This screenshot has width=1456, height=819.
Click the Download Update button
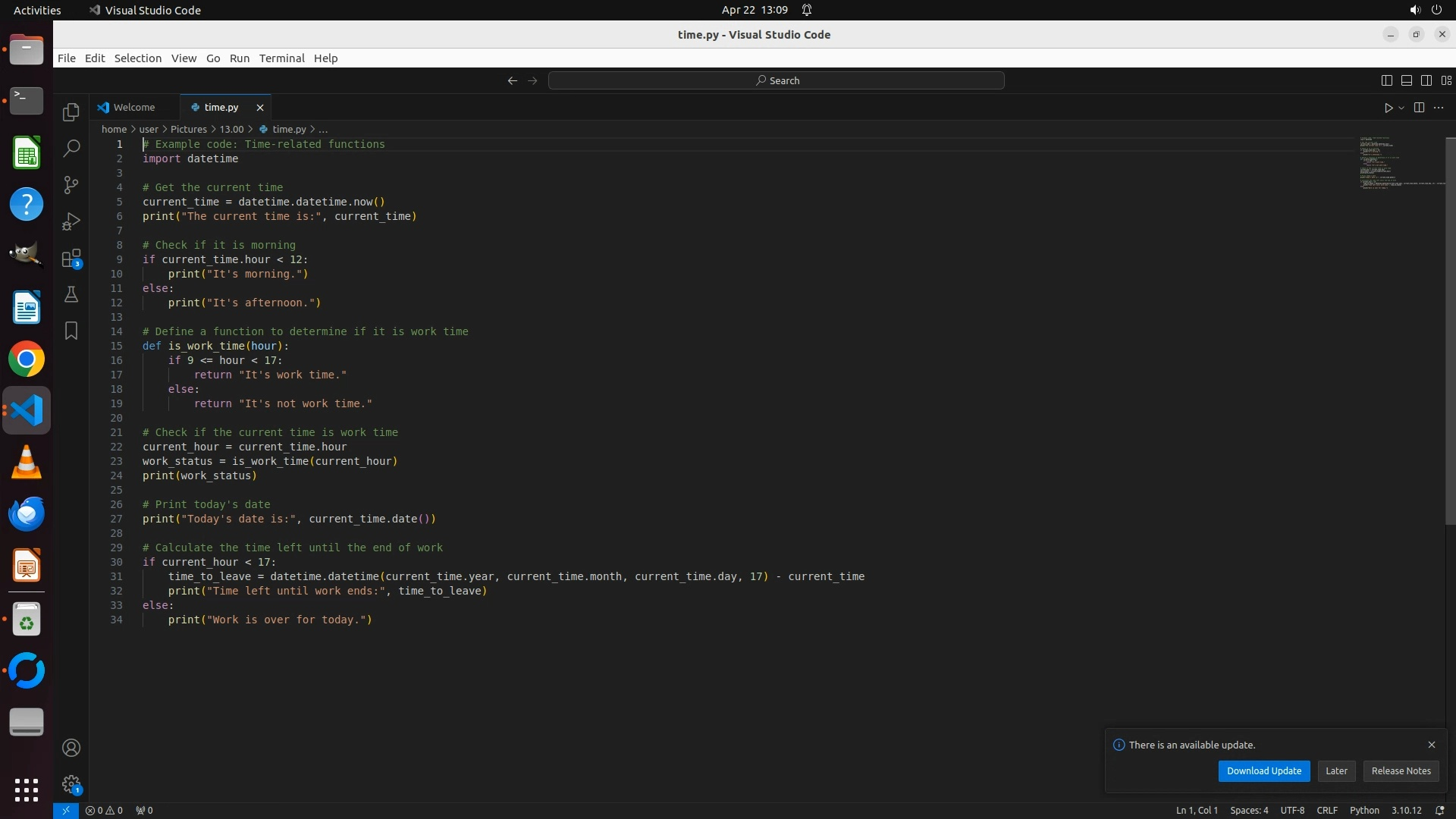tap(1263, 770)
